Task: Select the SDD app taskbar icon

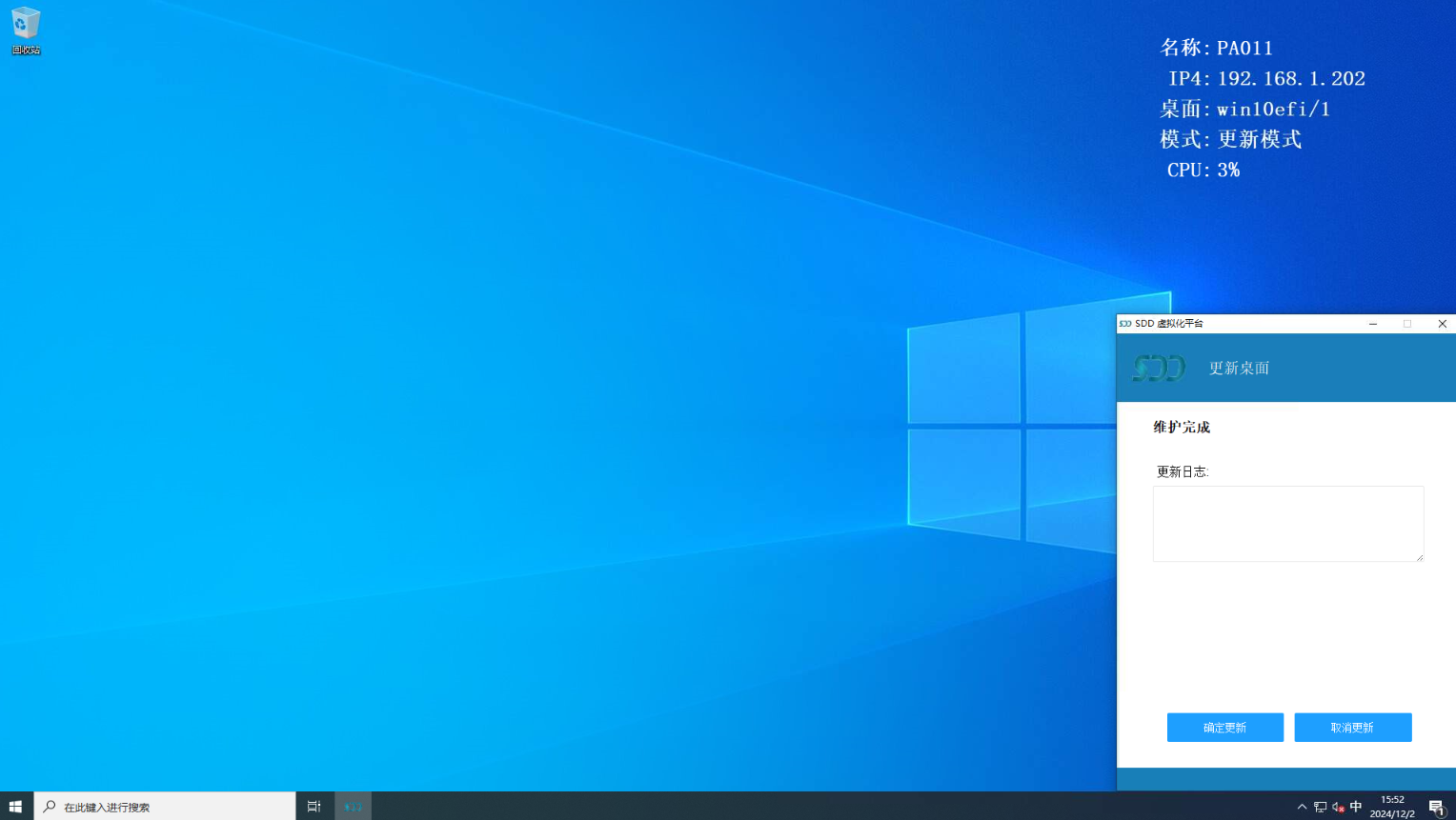Action: click(x=353, y=806)
